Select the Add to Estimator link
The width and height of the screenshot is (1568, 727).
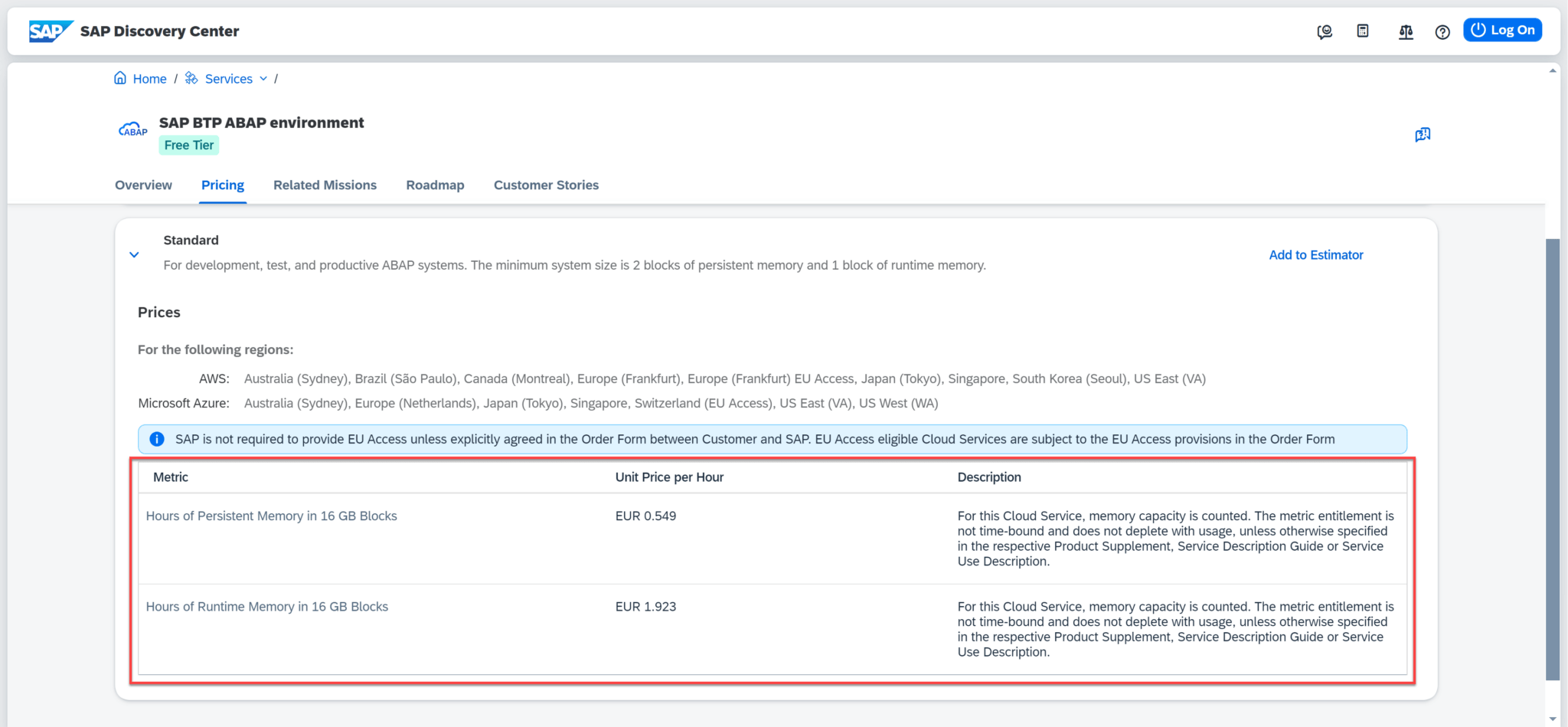pos(1315,254)
